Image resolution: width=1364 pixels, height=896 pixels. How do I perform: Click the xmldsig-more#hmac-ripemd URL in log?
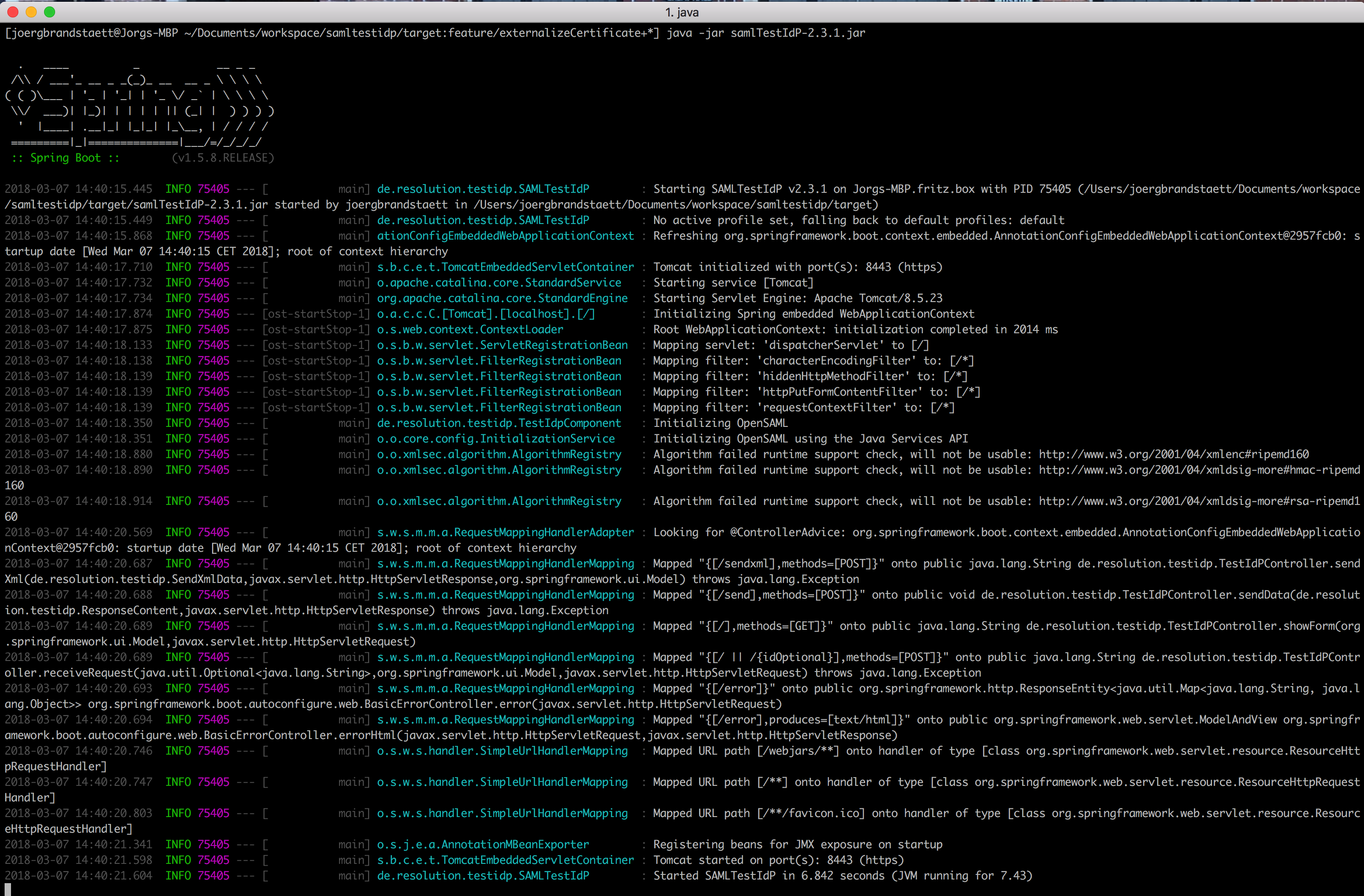[x=1199, y=470]
